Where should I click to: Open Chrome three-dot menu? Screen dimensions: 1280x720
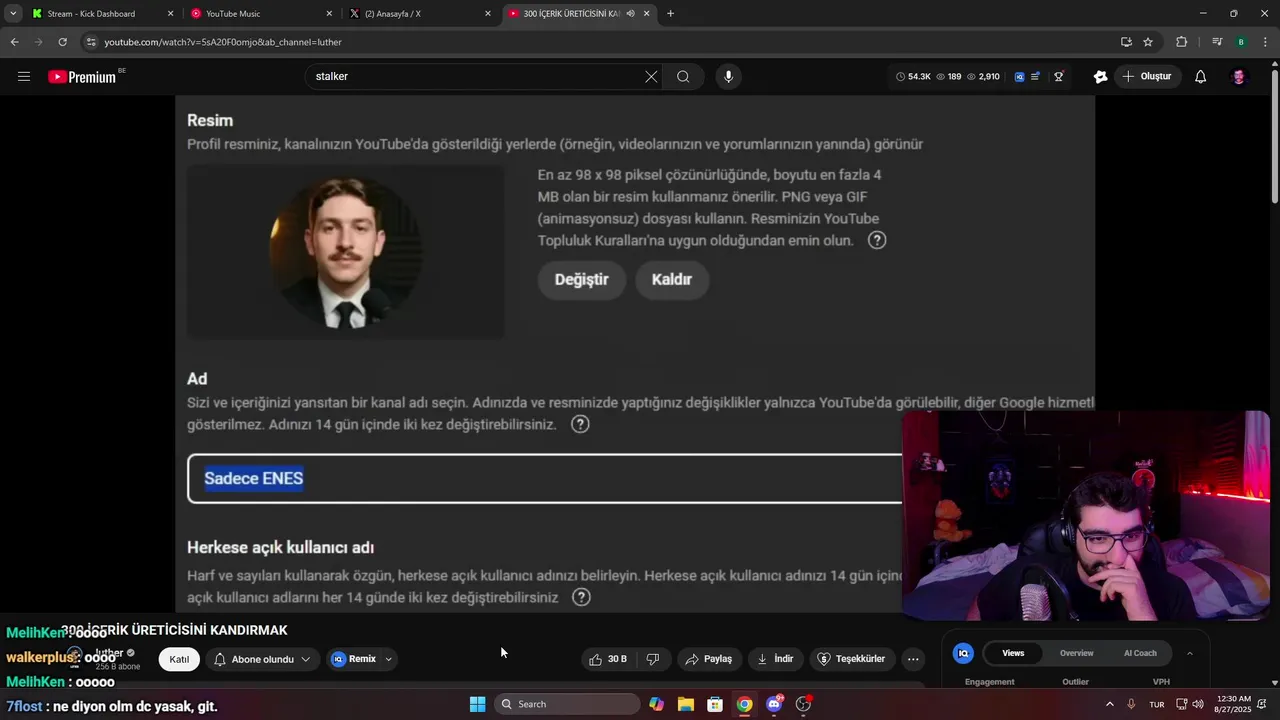coord(1265,42)
